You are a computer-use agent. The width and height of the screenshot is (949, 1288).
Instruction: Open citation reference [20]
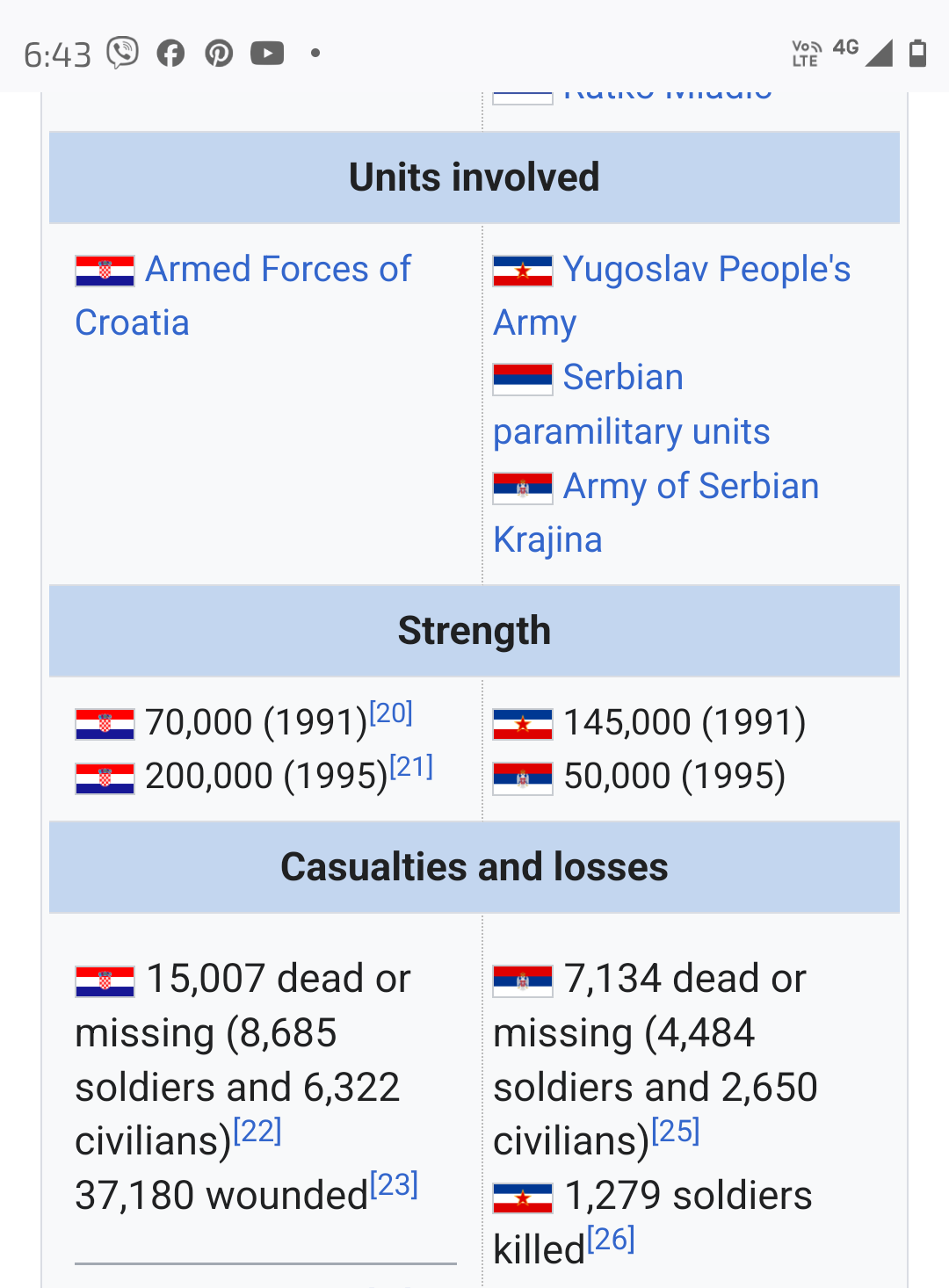[x=391, y=713]
